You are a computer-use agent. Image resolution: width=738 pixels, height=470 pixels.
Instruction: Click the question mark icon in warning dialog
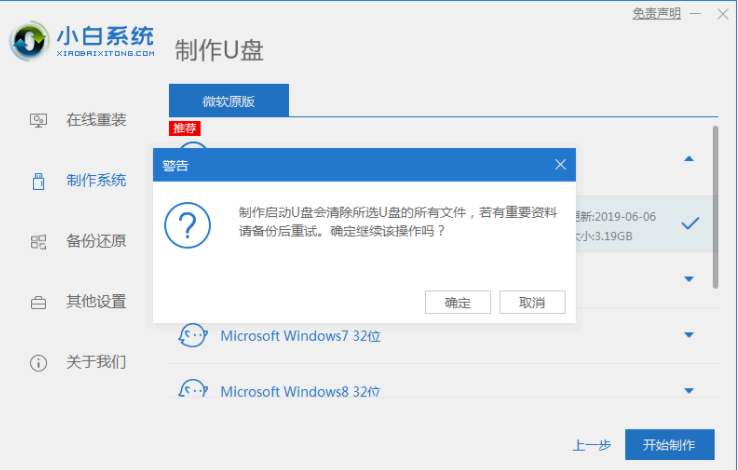point(187,225)
